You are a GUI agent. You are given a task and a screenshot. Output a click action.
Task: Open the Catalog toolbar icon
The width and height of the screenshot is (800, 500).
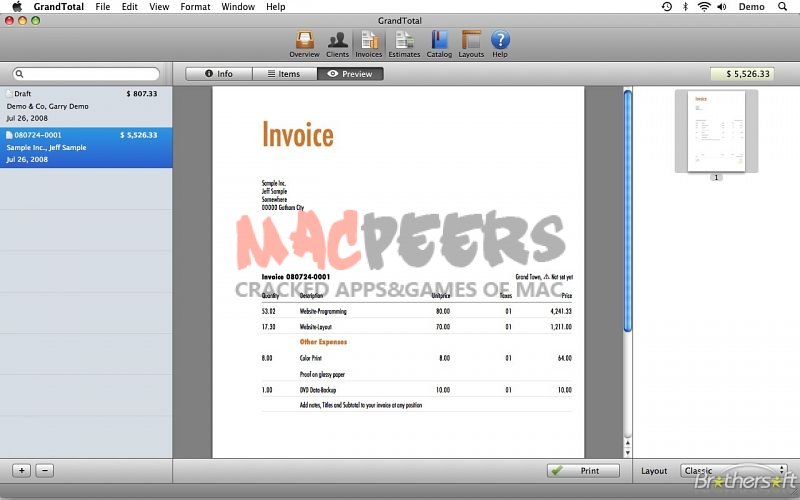coord(439,42)
